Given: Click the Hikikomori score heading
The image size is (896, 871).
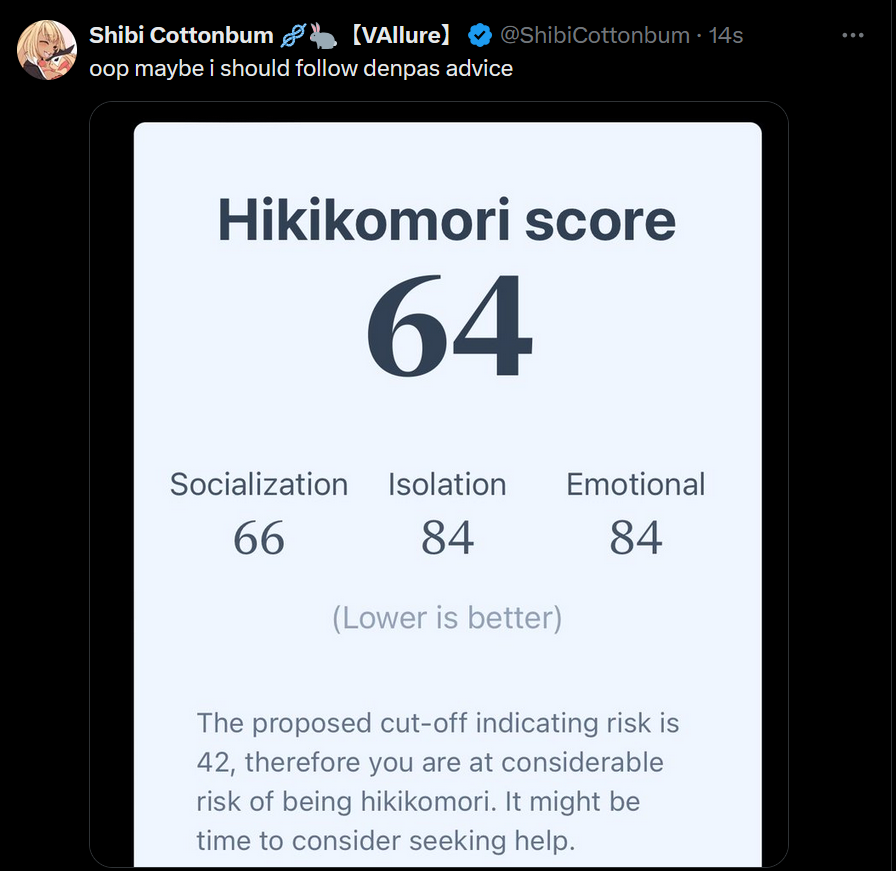Looking at the screenshot, I should point(447,221).
